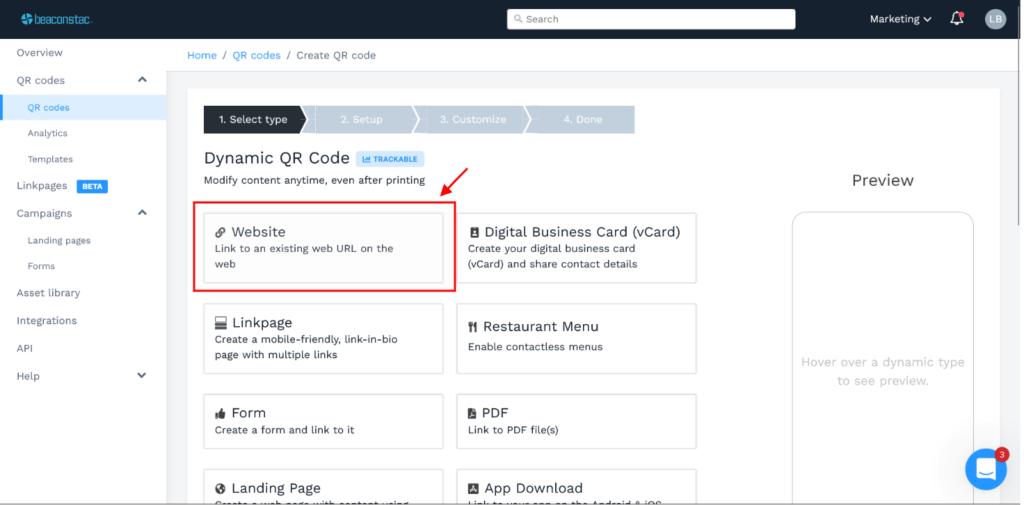
Task: Select step 4 Done
Action: pyautogui.click(x=583, y=120)
